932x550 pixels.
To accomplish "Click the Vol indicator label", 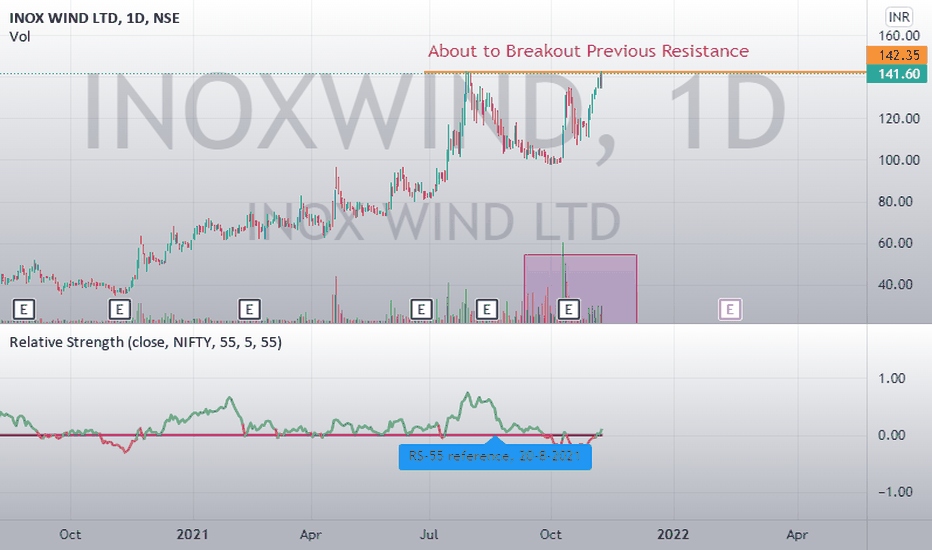I will coord(20,37).
